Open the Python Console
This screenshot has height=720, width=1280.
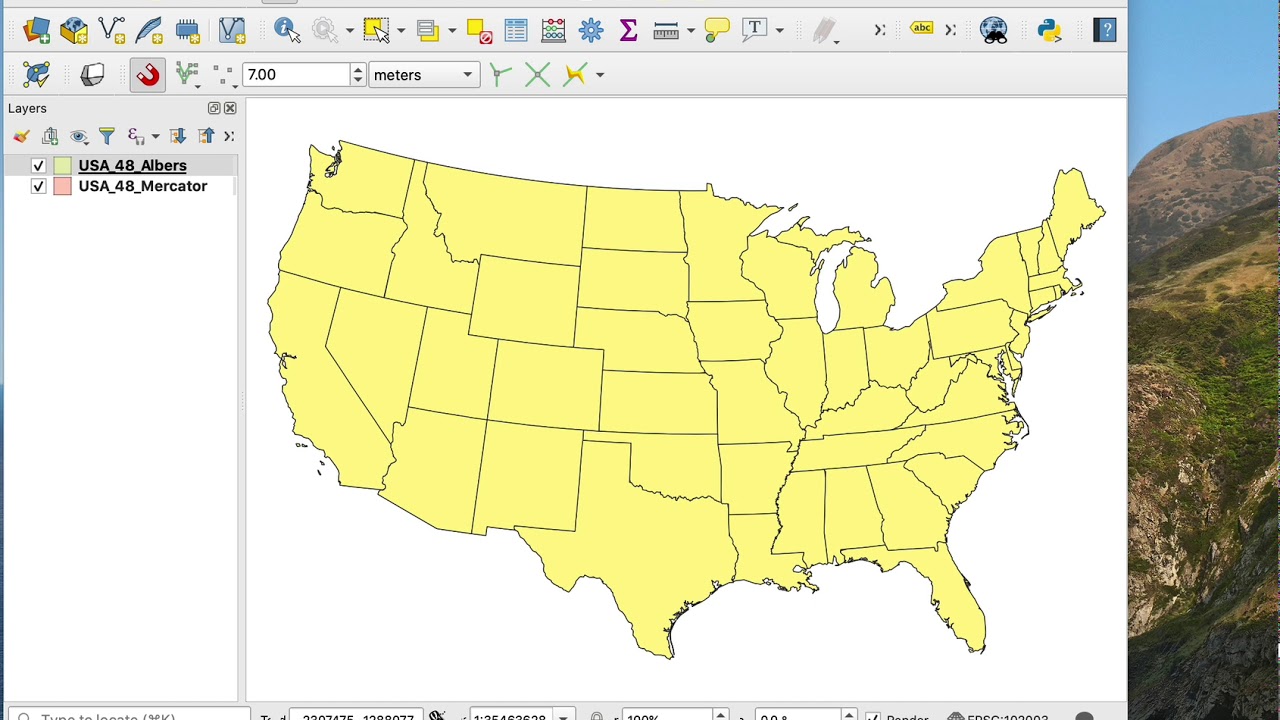pyautogui.click(x=1049, y=30)
